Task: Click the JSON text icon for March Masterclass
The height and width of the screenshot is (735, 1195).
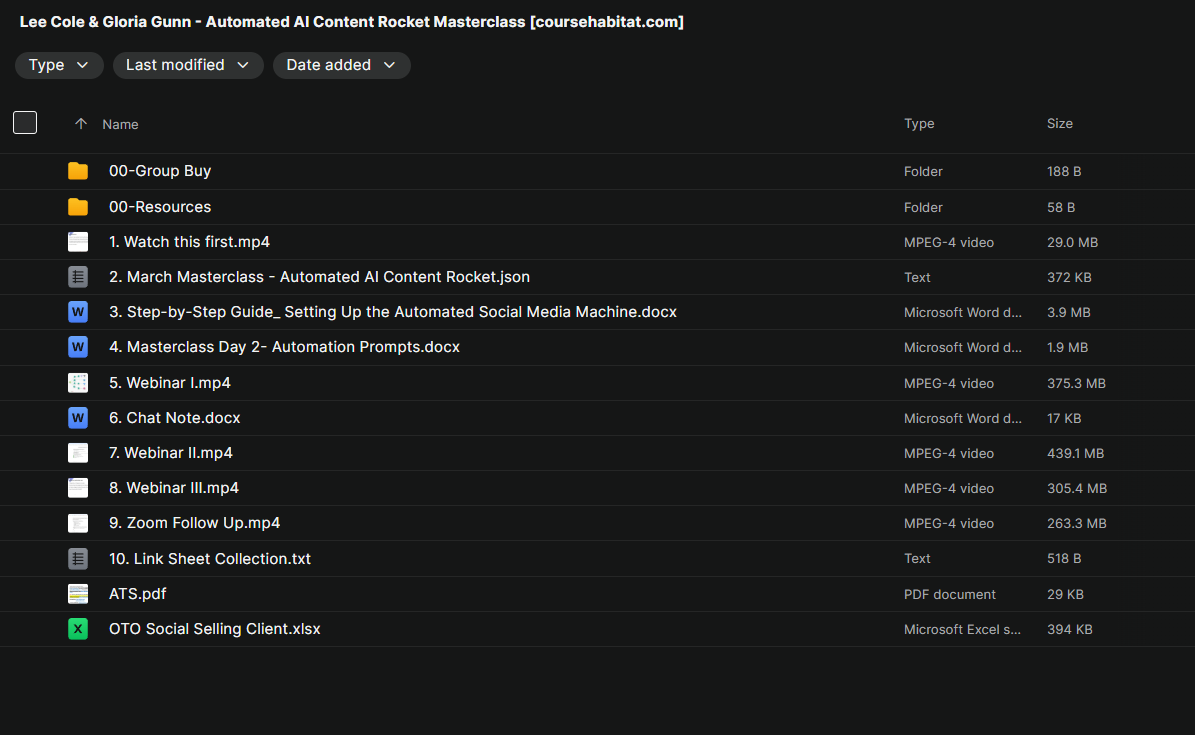Action: point(78,277)
